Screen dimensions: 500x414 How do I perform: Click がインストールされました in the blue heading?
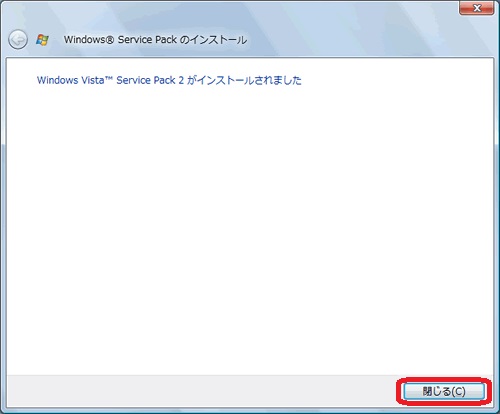244,80
